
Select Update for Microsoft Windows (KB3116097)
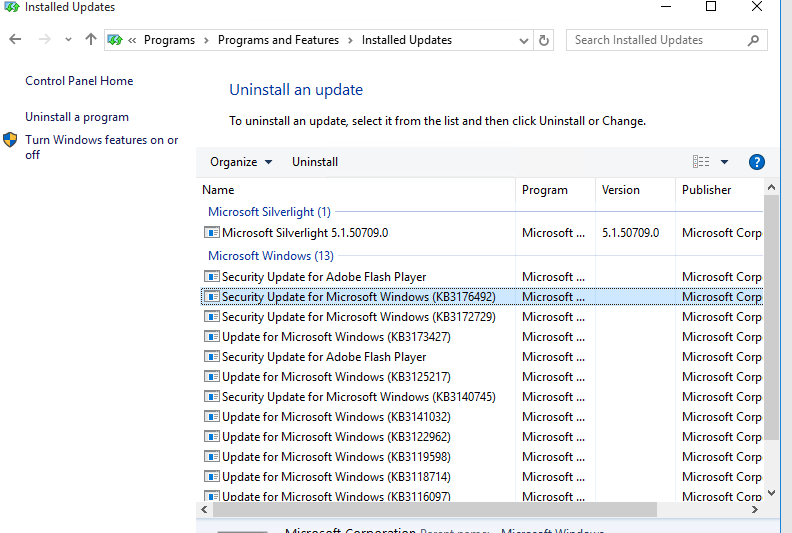click(481, 496)
